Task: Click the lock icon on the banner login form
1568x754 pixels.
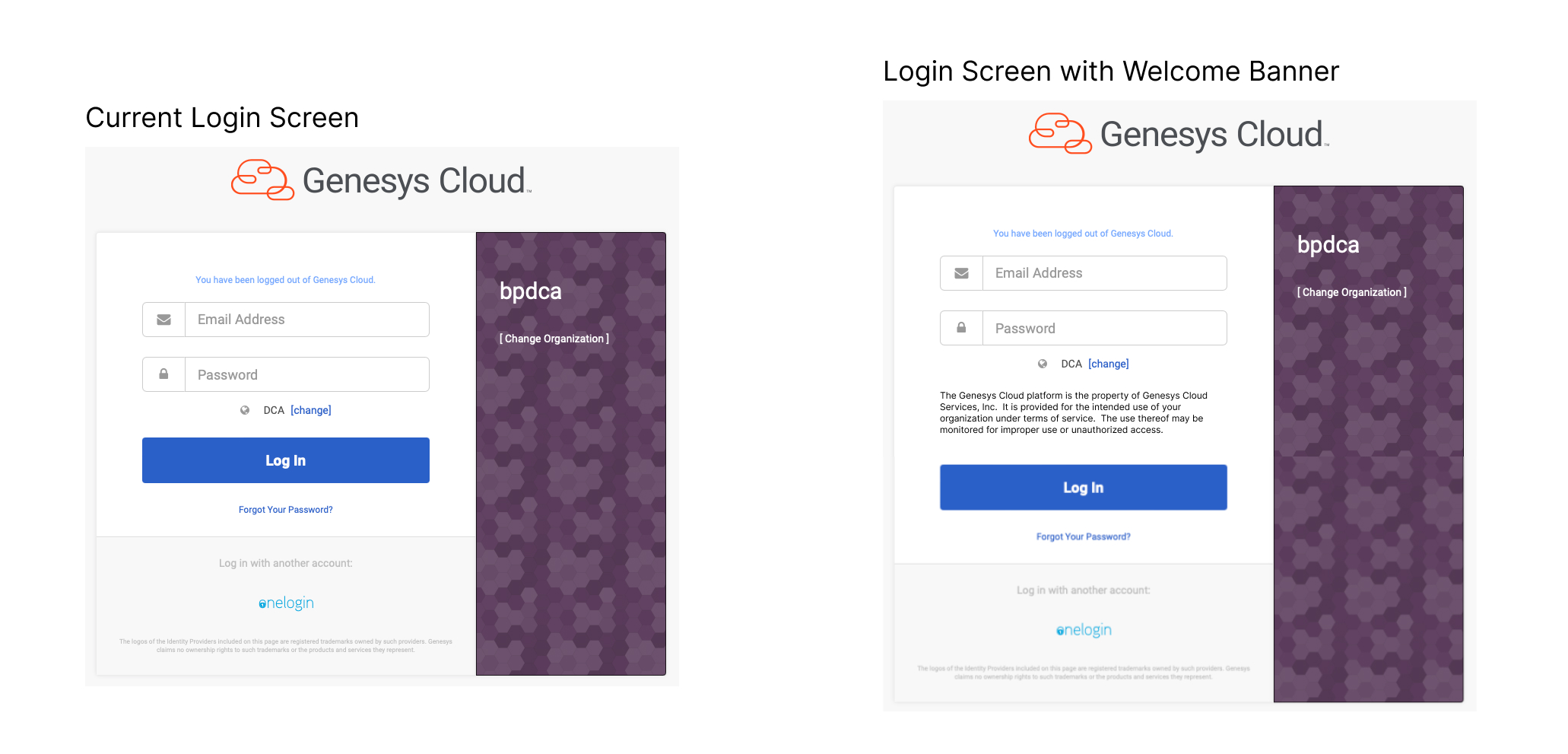Action: [962, 328]
